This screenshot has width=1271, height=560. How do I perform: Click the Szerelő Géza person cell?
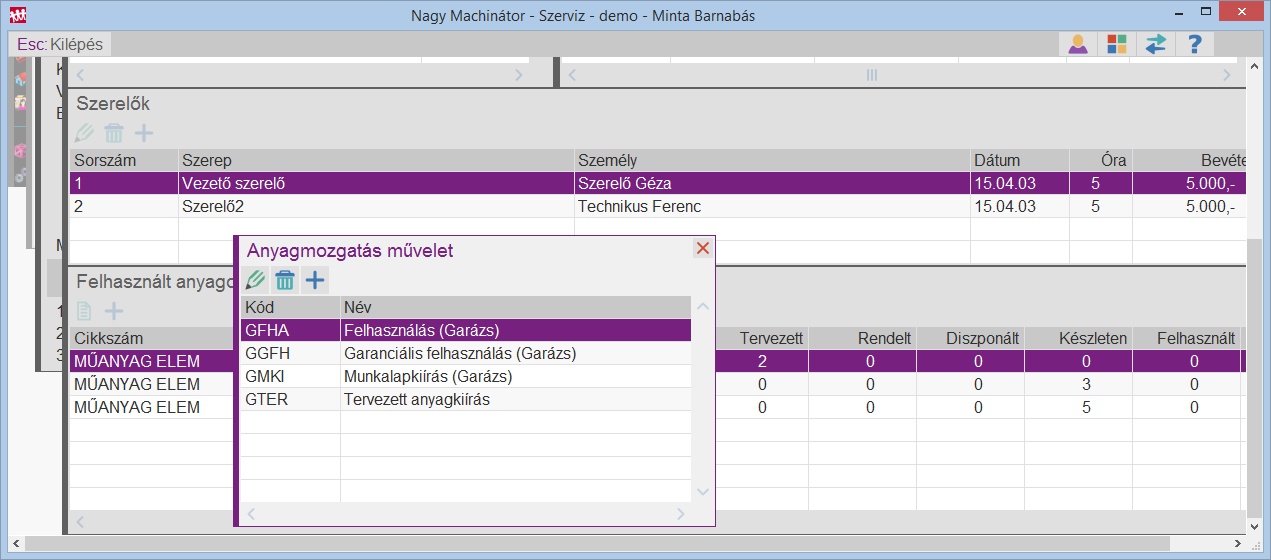pyautogui.click(x=773, y=183)
